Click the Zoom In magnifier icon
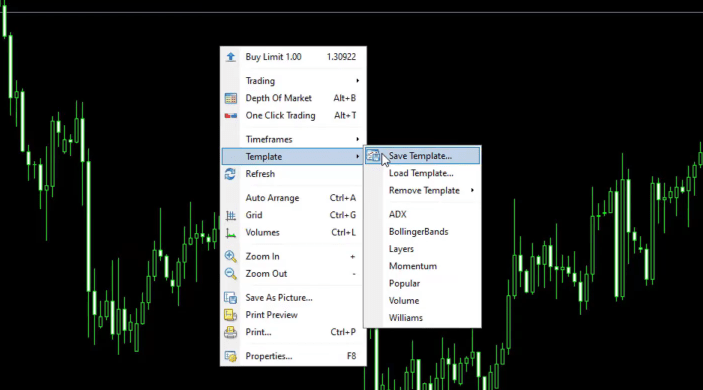This screenshot has height=390, width=703. (x=230, y=256)
